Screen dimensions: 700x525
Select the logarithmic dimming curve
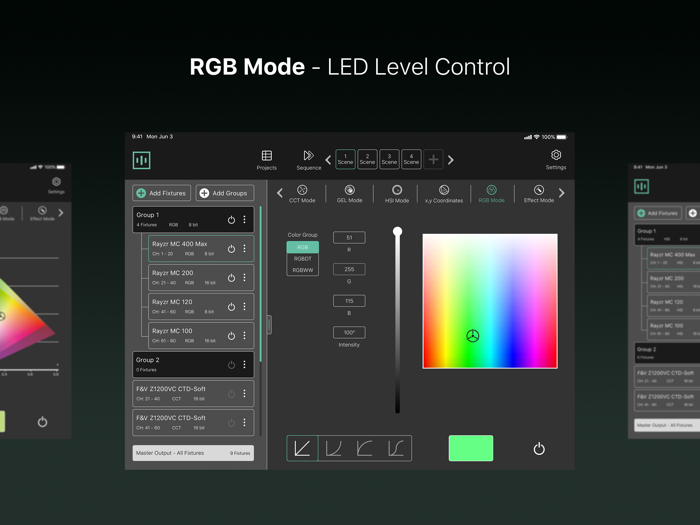365,448
